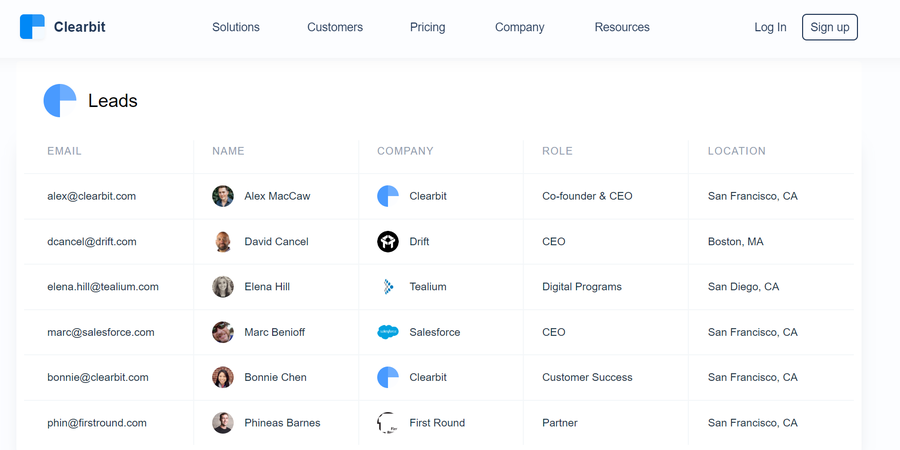Image resolution: width=900 pixels, height=450 pixels.
Task: Click the Salesforce cloud logo
Action: pyautogui.click(x=388, y=332)
